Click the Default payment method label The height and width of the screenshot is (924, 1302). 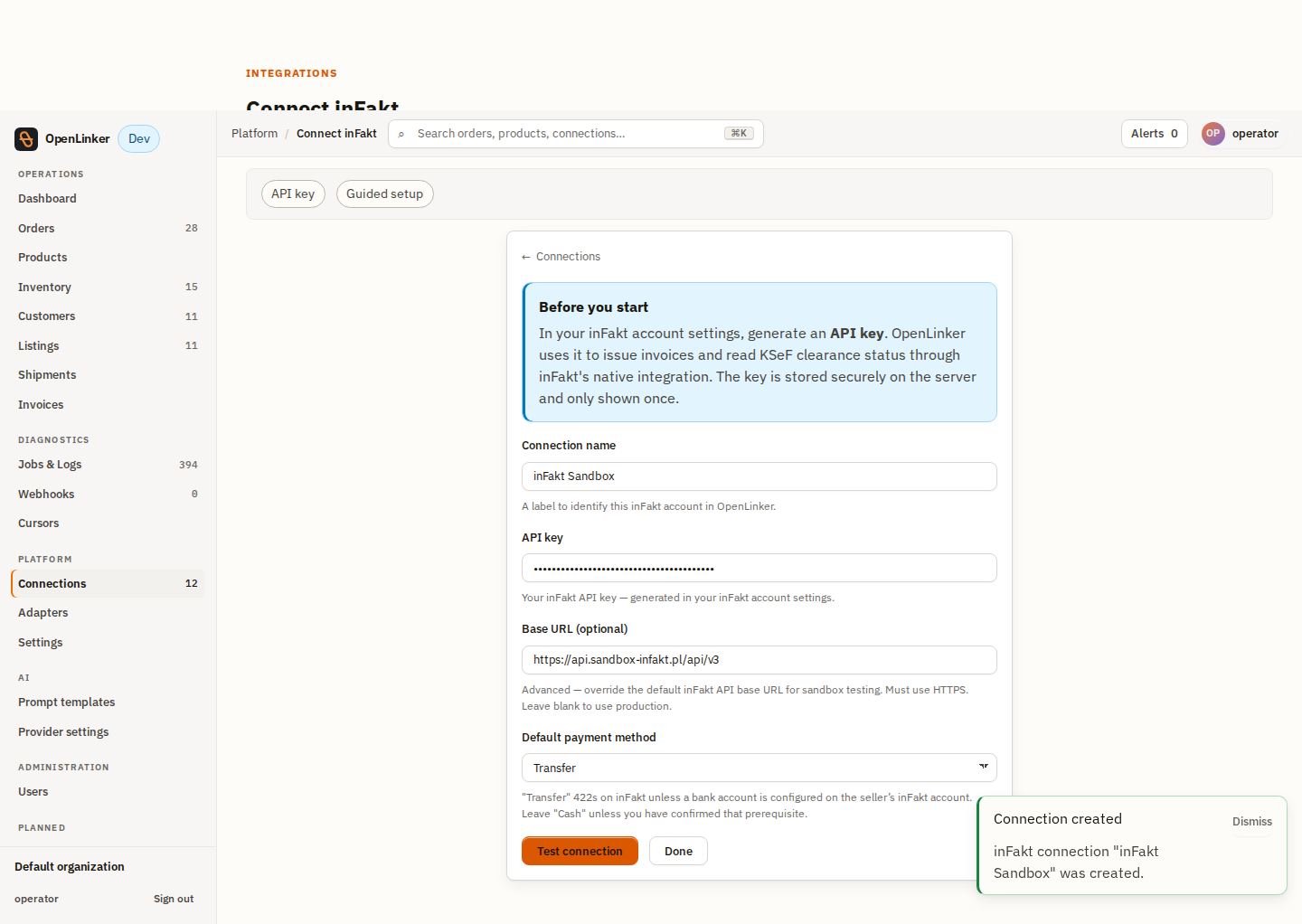(x=589, y=738)
